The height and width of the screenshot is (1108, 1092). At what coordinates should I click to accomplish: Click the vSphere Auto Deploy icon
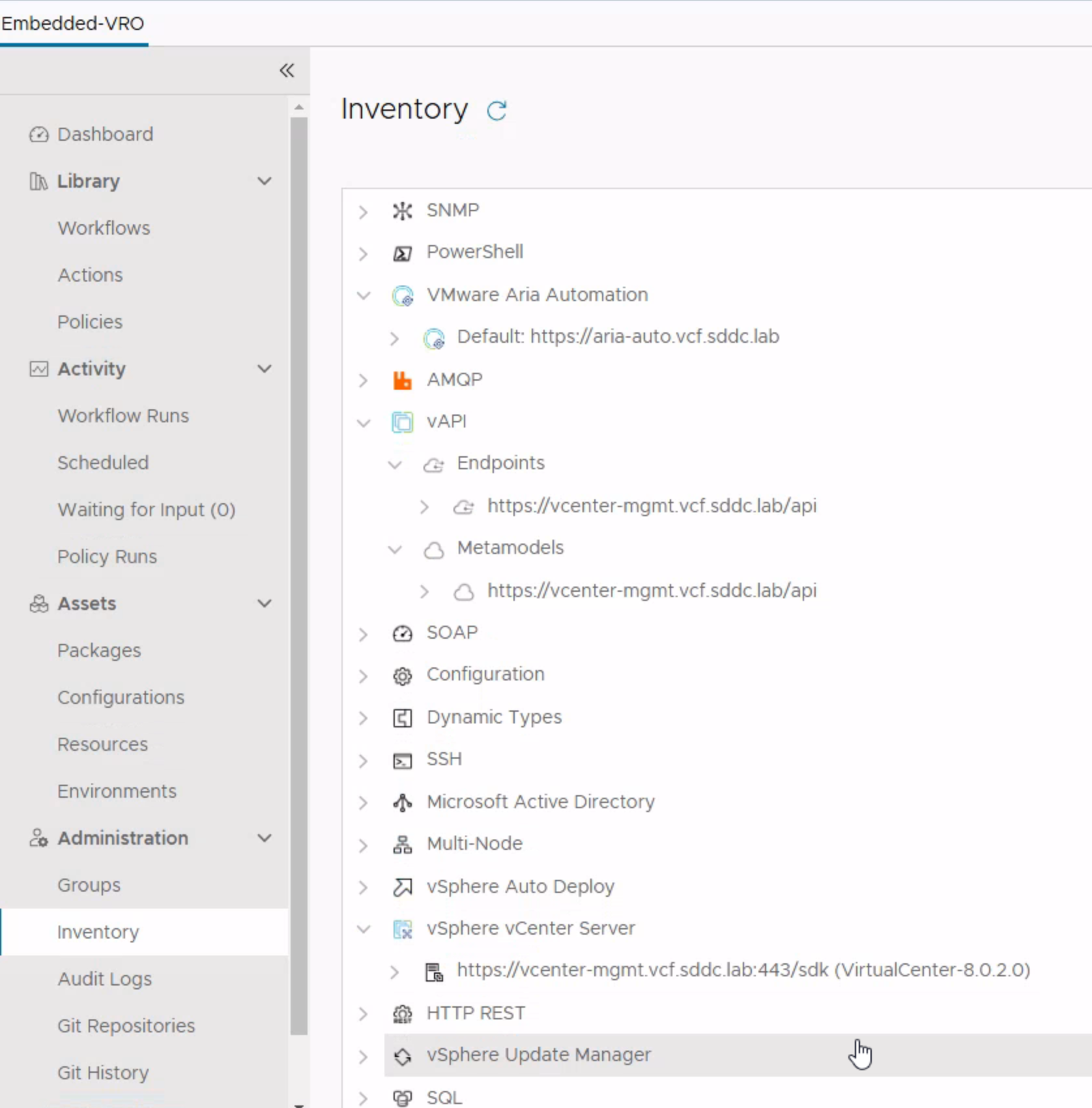(403, 887)
